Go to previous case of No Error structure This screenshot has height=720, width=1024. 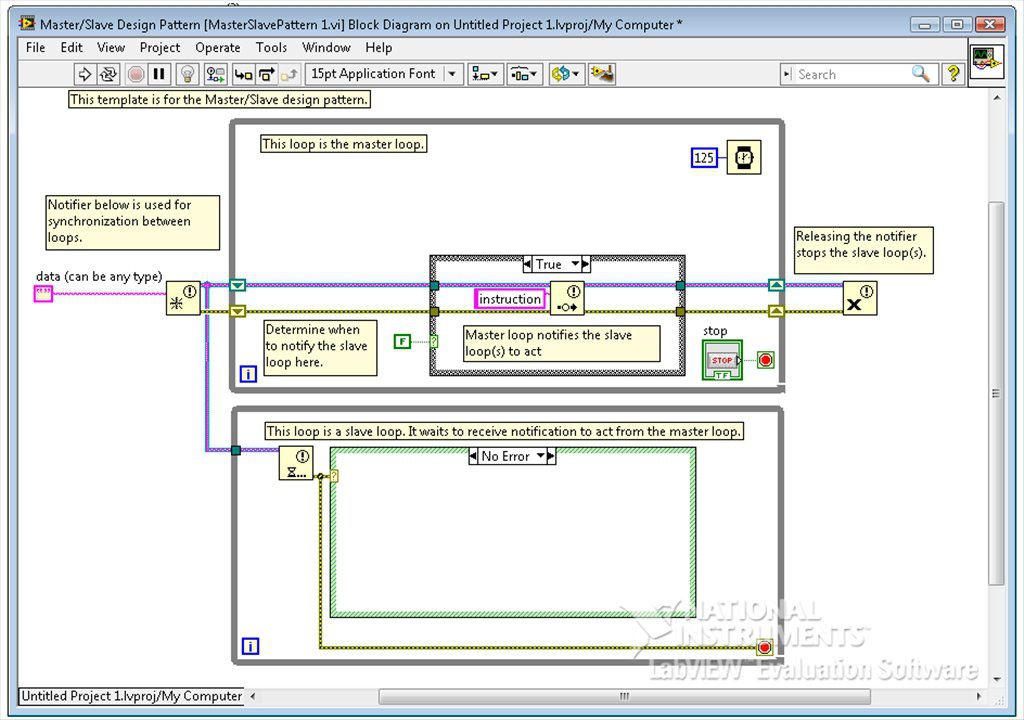473,456
